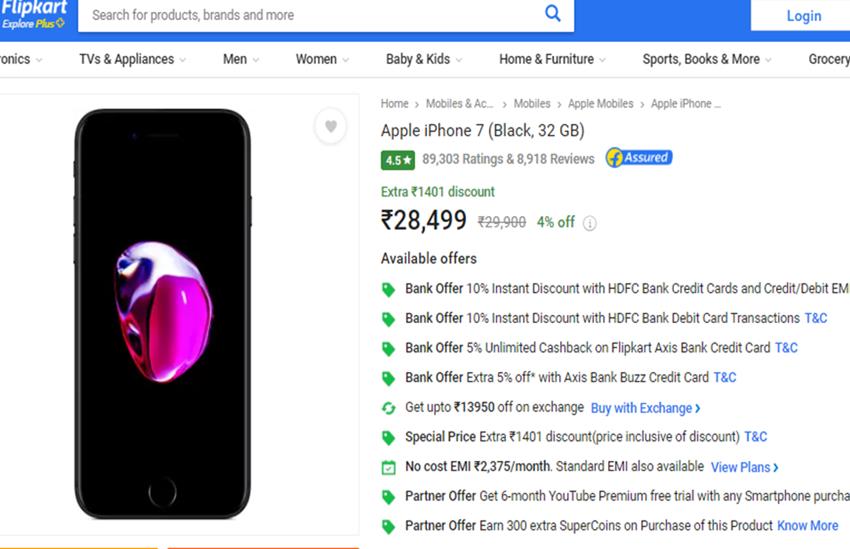Click the iPhone 7 product image

click(162, 313)
